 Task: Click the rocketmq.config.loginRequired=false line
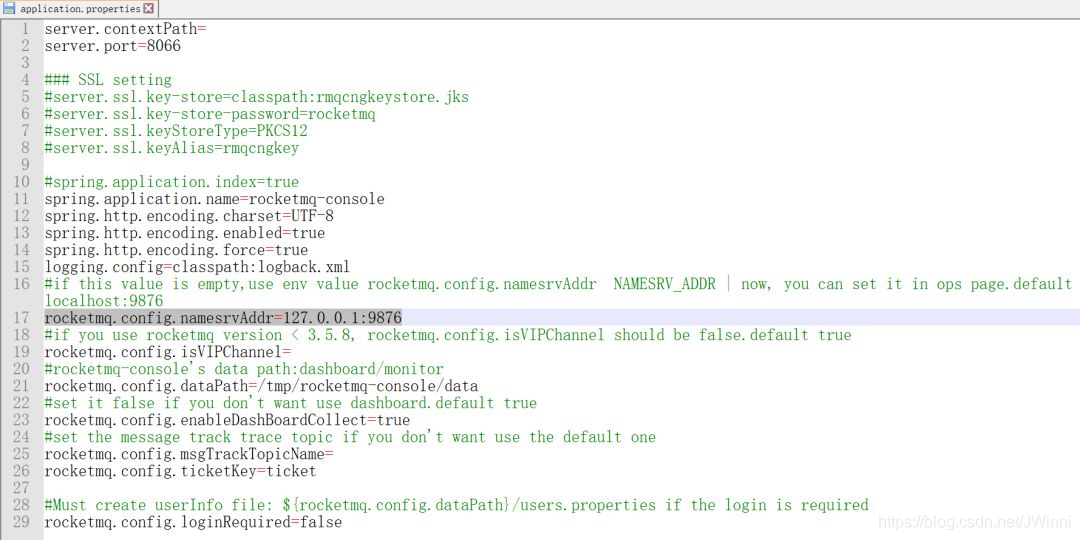coord(194,522)
